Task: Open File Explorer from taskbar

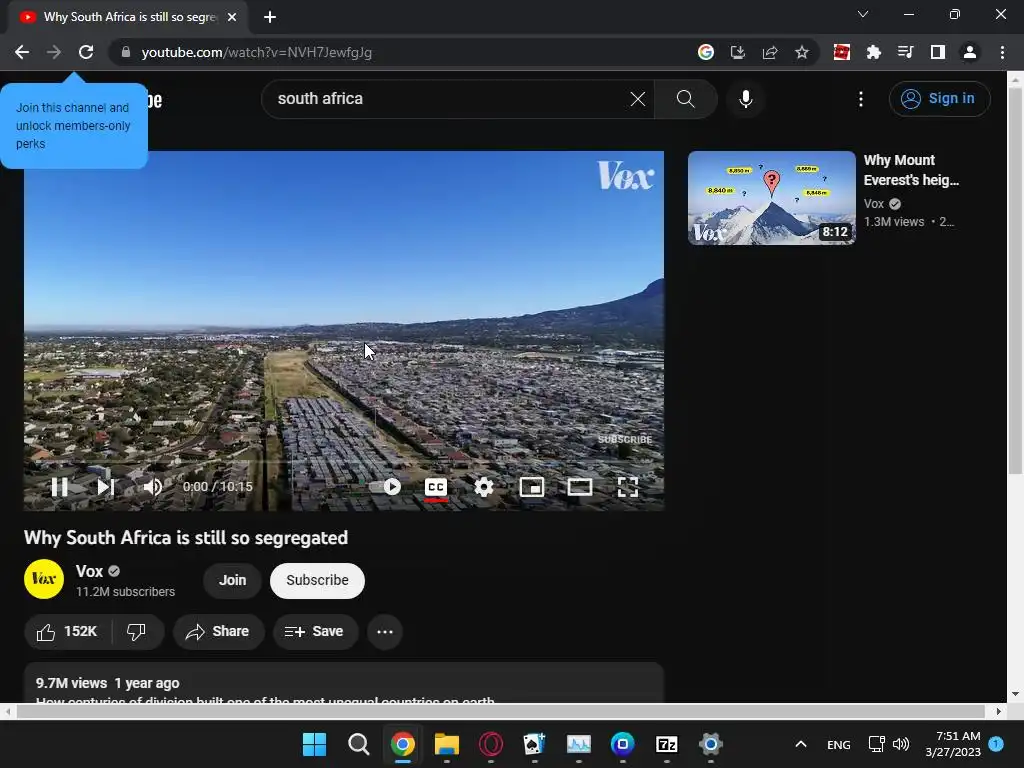Action: point(447,744)
